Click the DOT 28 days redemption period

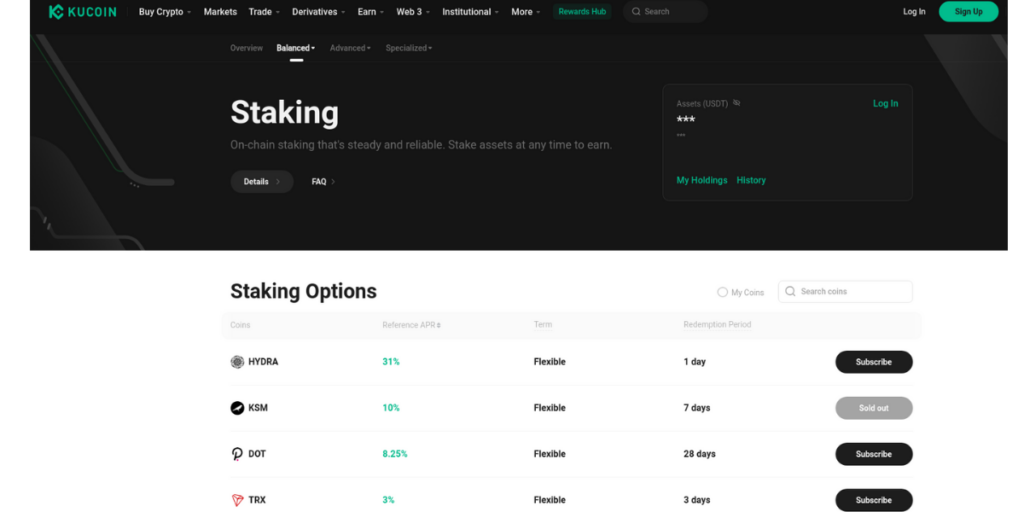(x=699, y=454)
